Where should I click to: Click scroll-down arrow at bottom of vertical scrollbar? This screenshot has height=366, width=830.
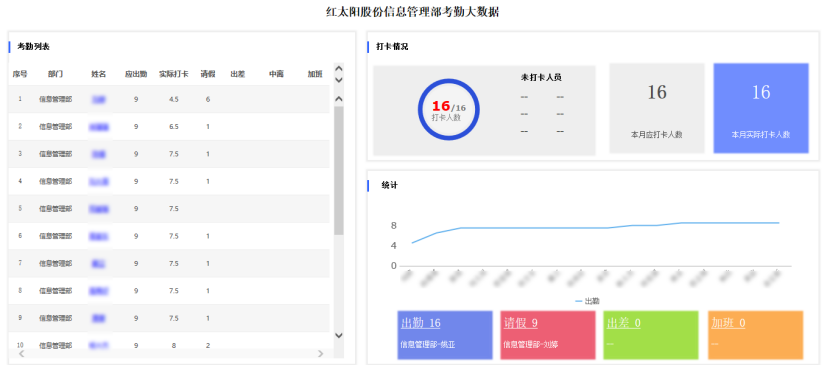[339, 335]
